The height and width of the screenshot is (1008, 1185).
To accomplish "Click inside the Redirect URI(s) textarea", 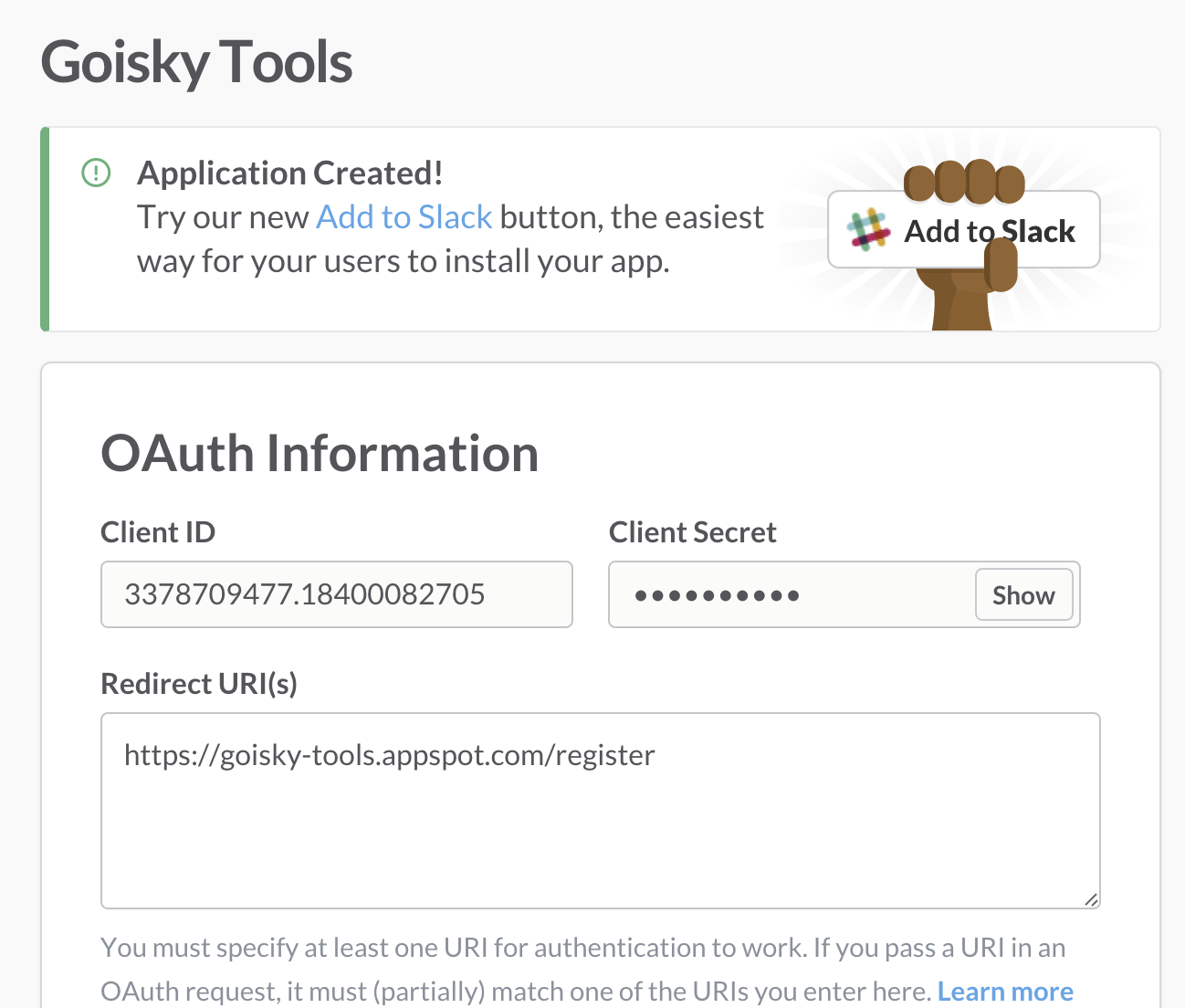I will coord(601,811).
